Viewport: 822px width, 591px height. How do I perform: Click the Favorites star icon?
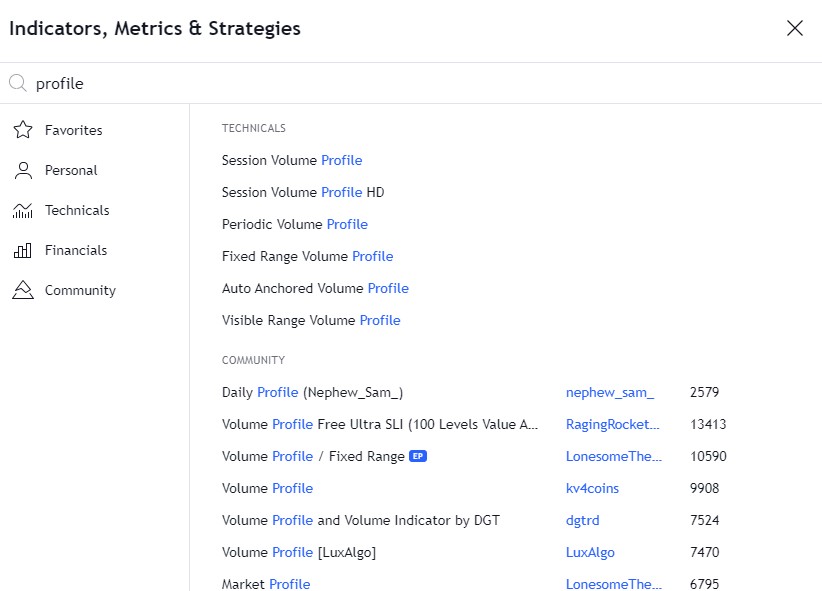pos(23,130)
